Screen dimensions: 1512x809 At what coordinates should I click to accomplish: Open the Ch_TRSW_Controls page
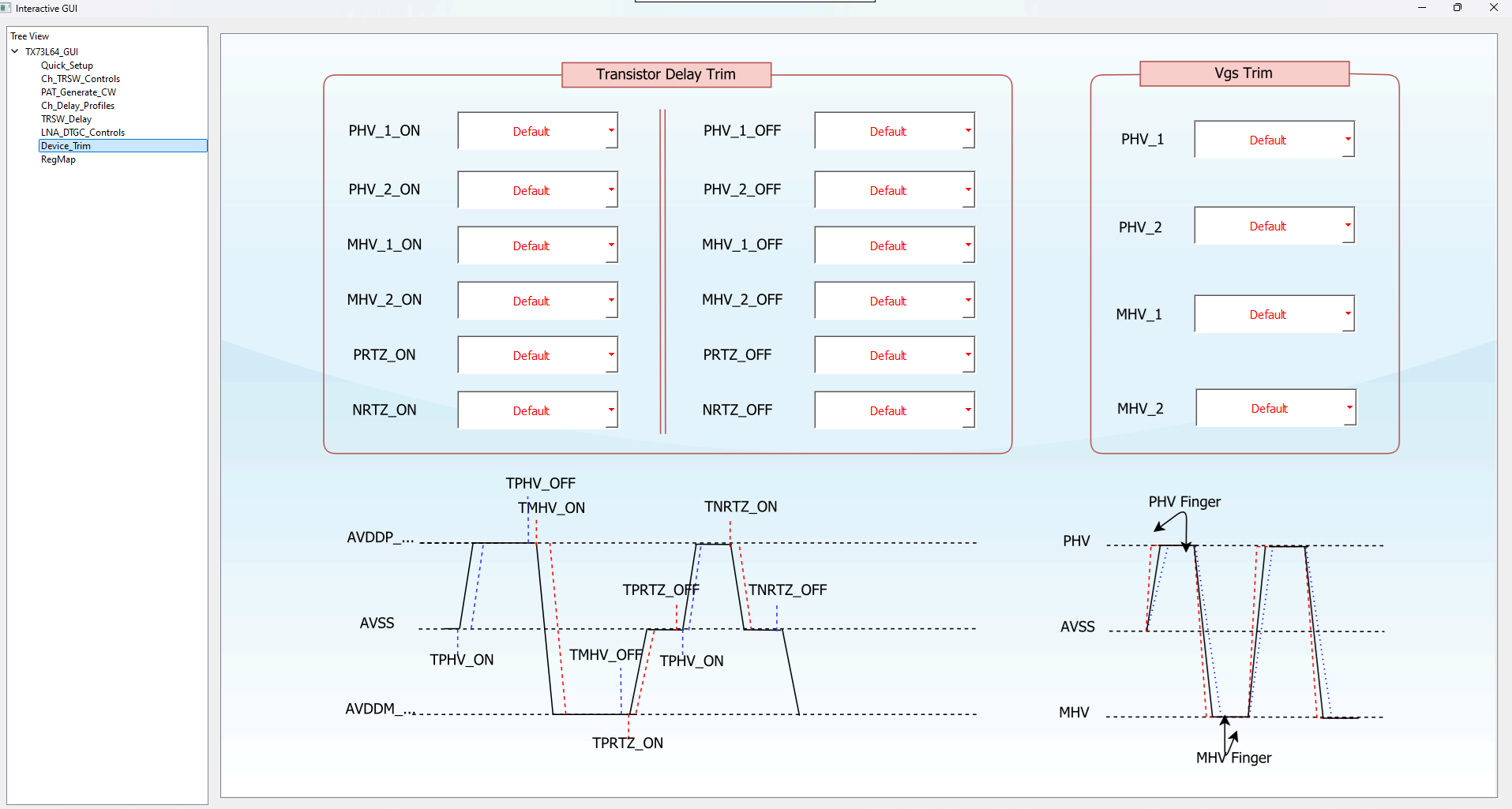pyautogui.click(x=80, y=78)
